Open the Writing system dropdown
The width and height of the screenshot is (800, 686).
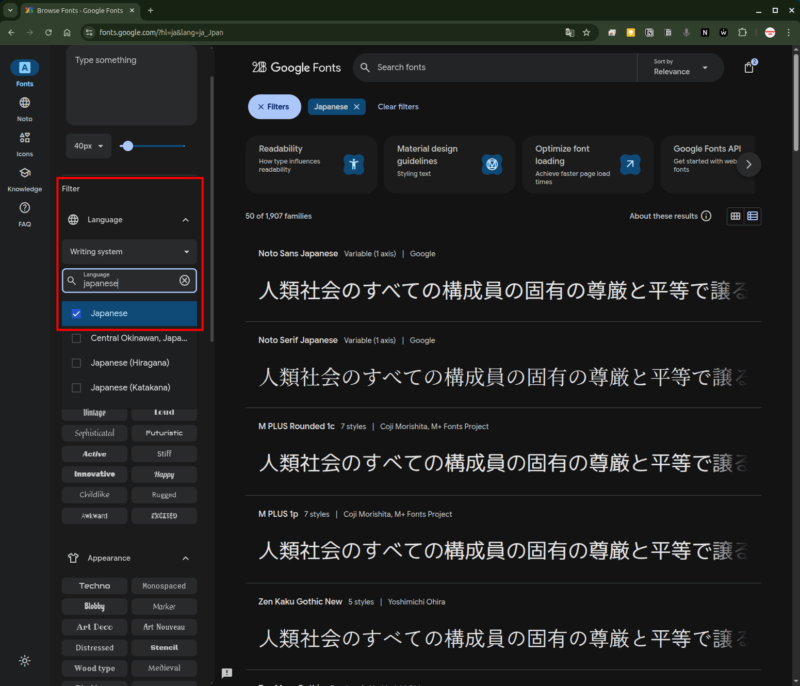point(129,252)
